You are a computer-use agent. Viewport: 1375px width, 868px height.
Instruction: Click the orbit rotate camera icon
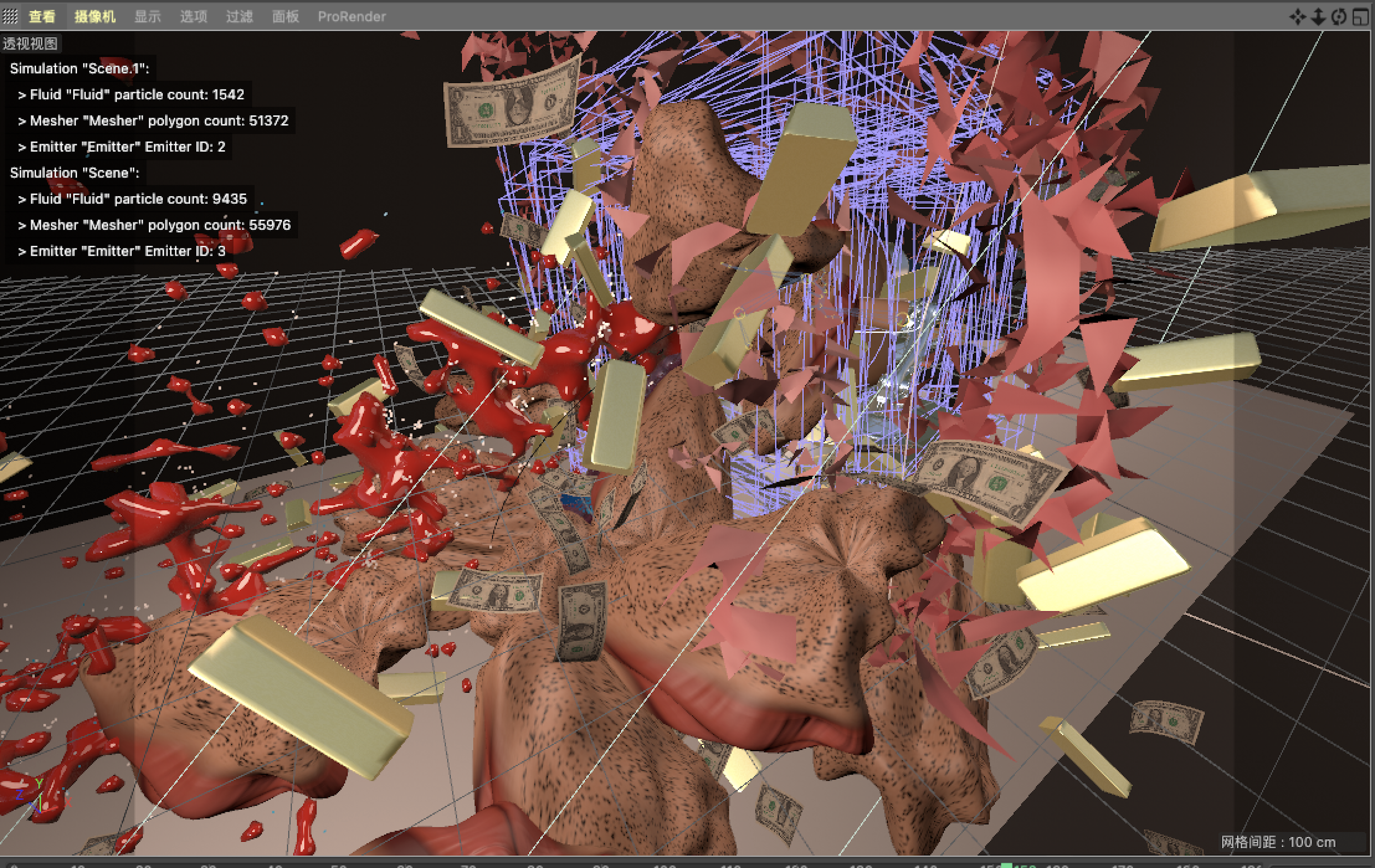[x=1338, y=16]
